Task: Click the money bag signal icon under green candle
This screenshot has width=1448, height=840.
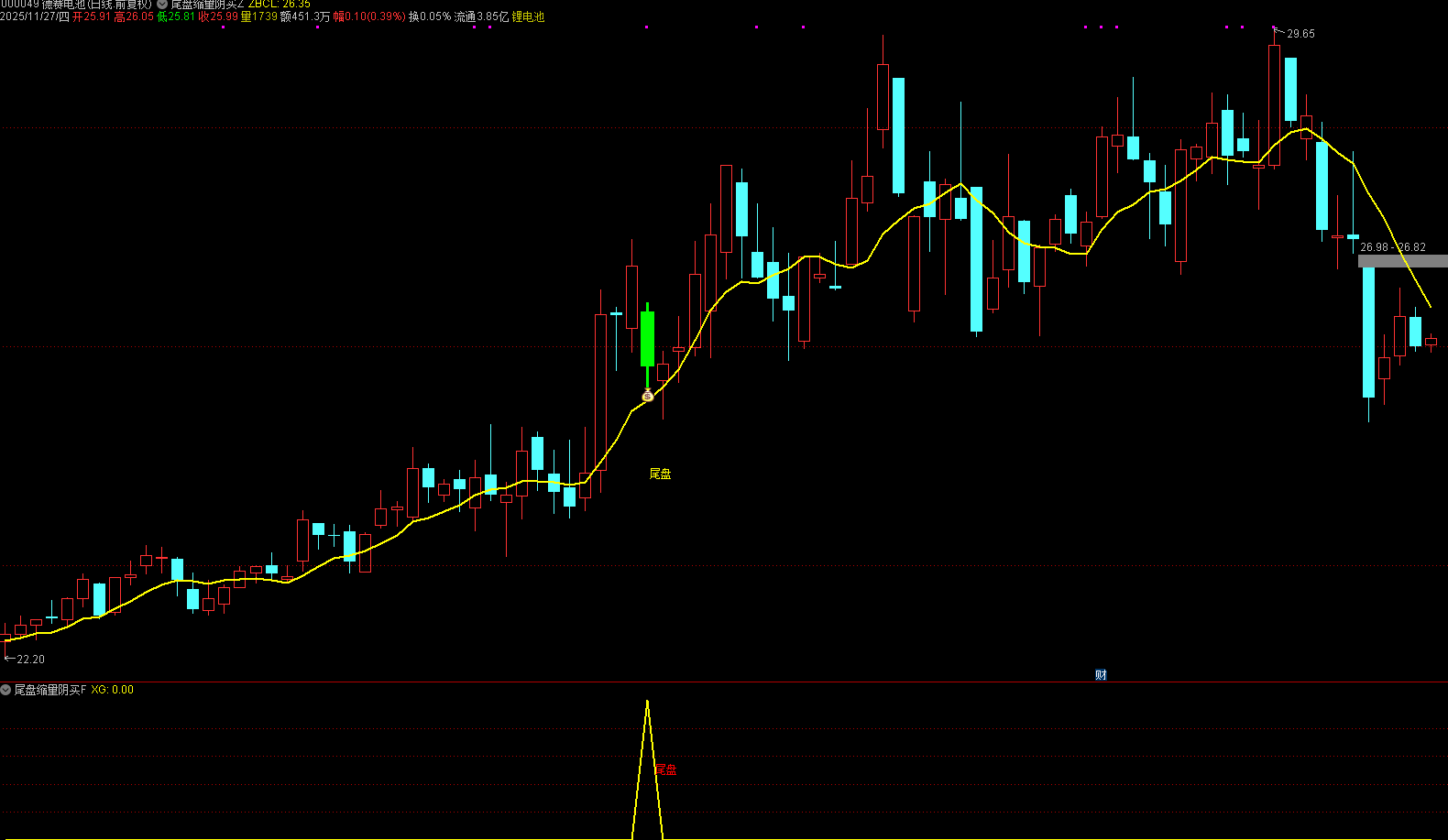Action: coord(648,396)
